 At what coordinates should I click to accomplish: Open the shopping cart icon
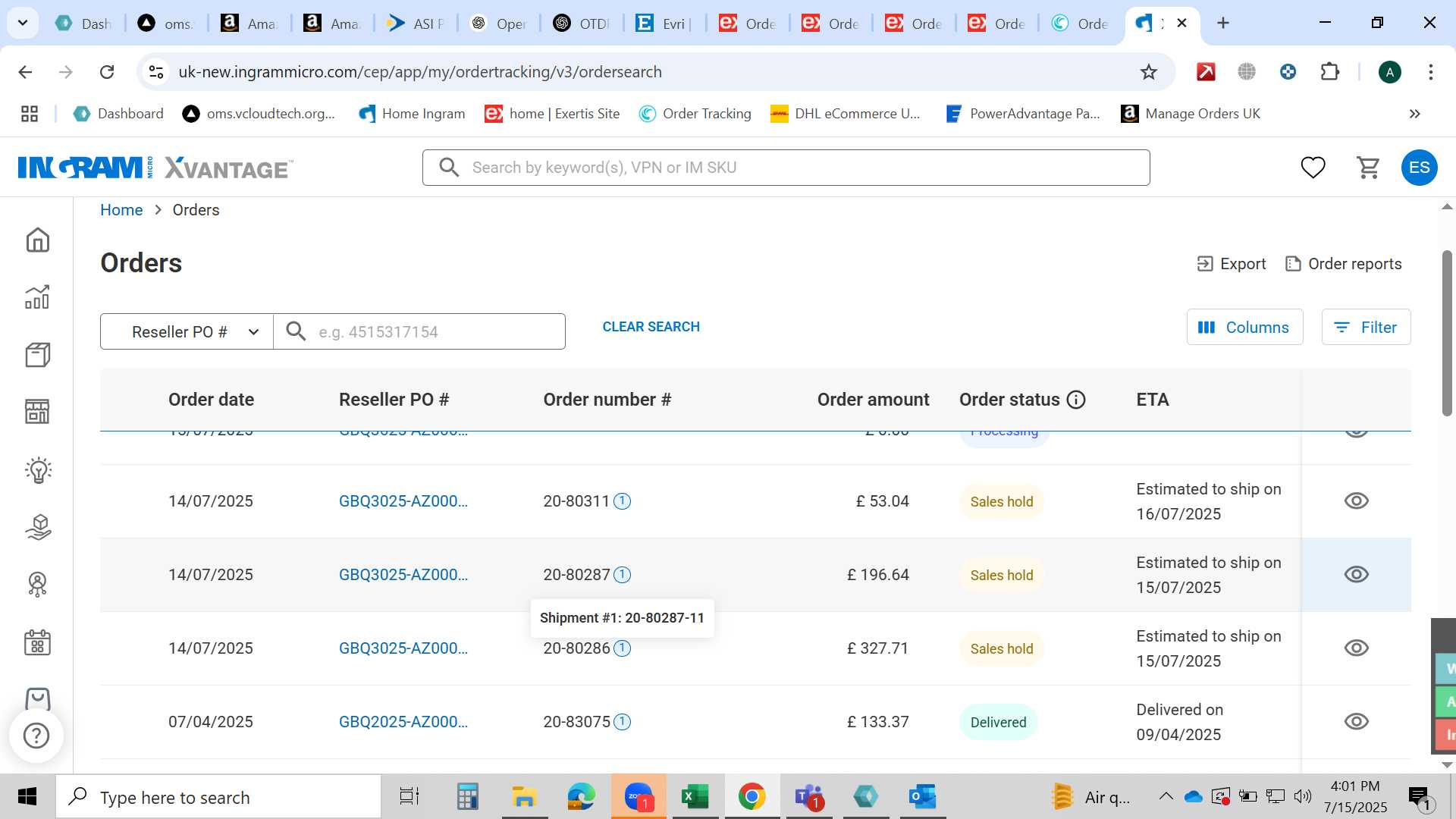[1368, 168]
